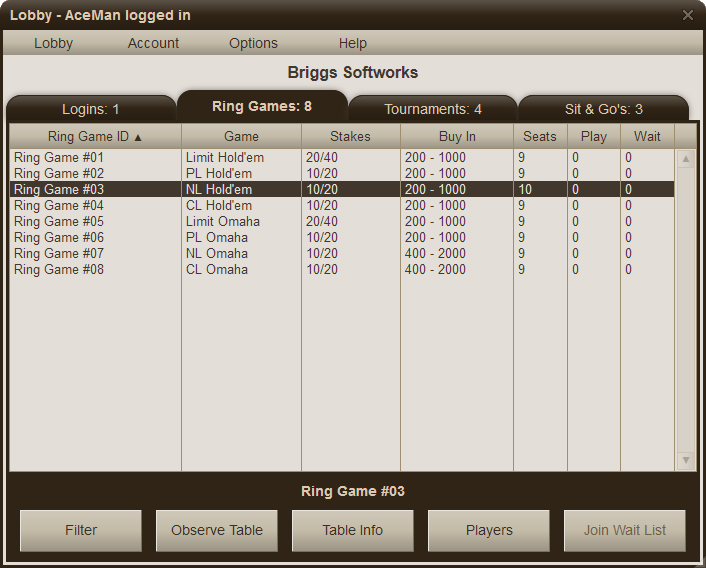Sort by Ring Game ID column header
706x568 pixels.
[x=95, y=136]
